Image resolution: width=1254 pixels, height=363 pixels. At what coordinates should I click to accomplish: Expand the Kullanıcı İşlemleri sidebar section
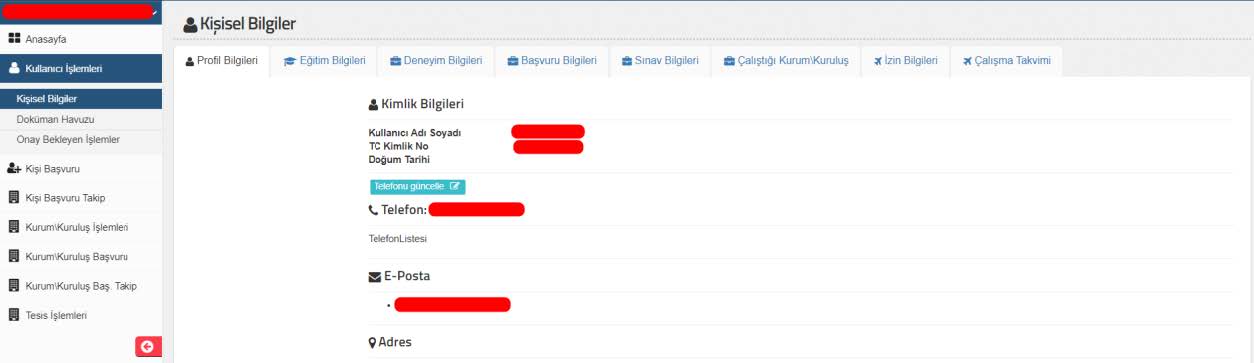(81, 69)
